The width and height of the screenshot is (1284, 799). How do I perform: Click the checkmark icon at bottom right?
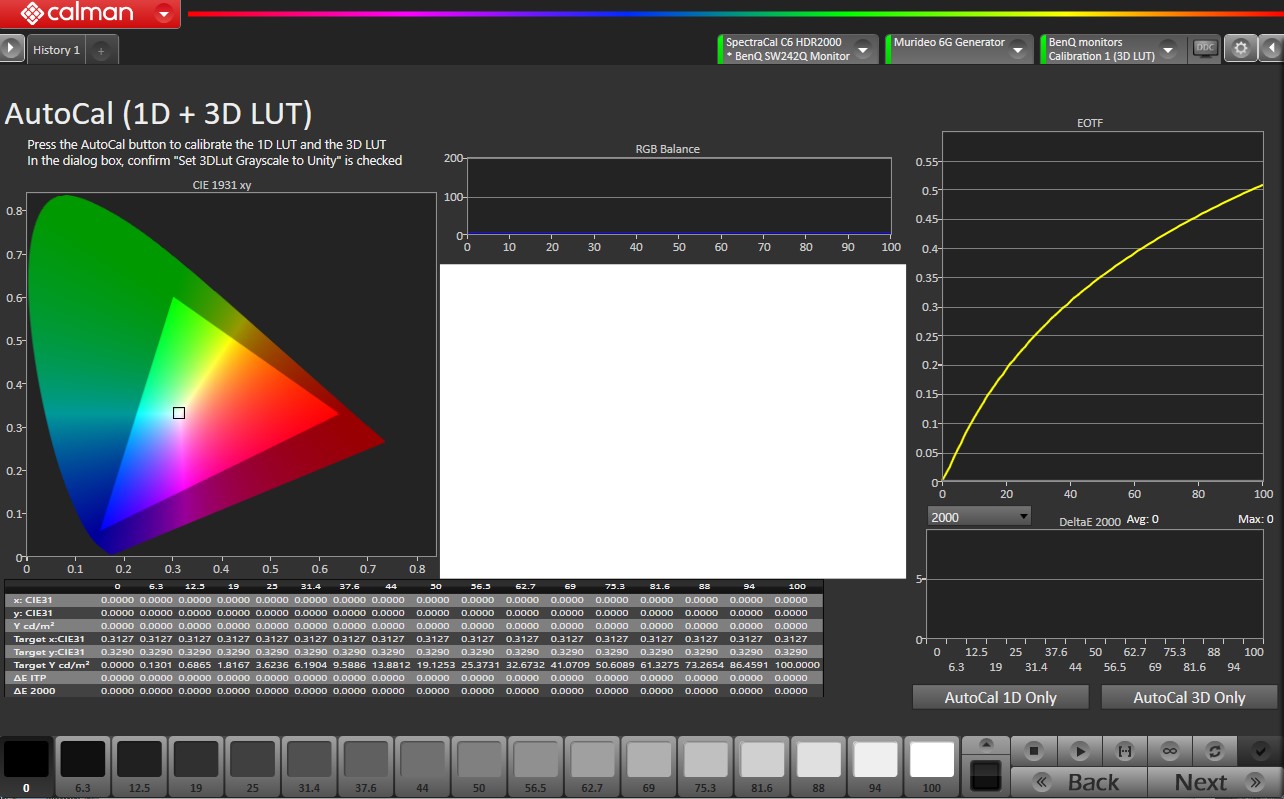pyautogui.click(x=1259, y=750)
